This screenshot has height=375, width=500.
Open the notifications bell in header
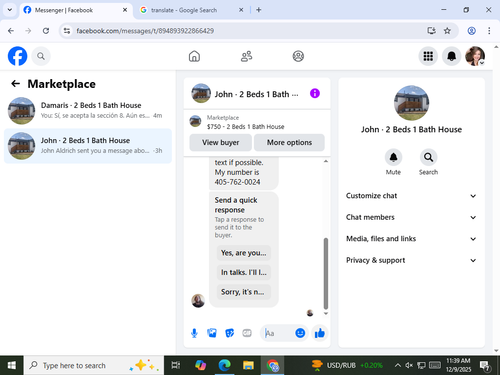451,56
